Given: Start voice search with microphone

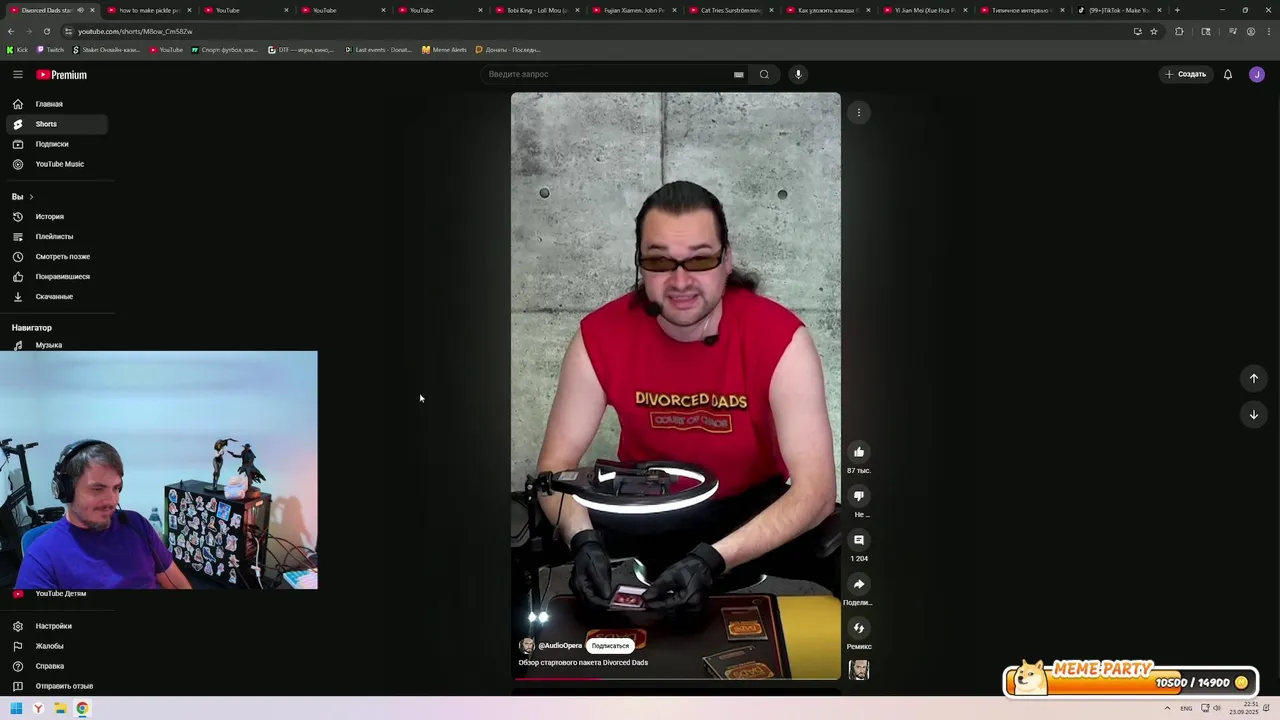Looking at the screenshot, I should (798, 74).
